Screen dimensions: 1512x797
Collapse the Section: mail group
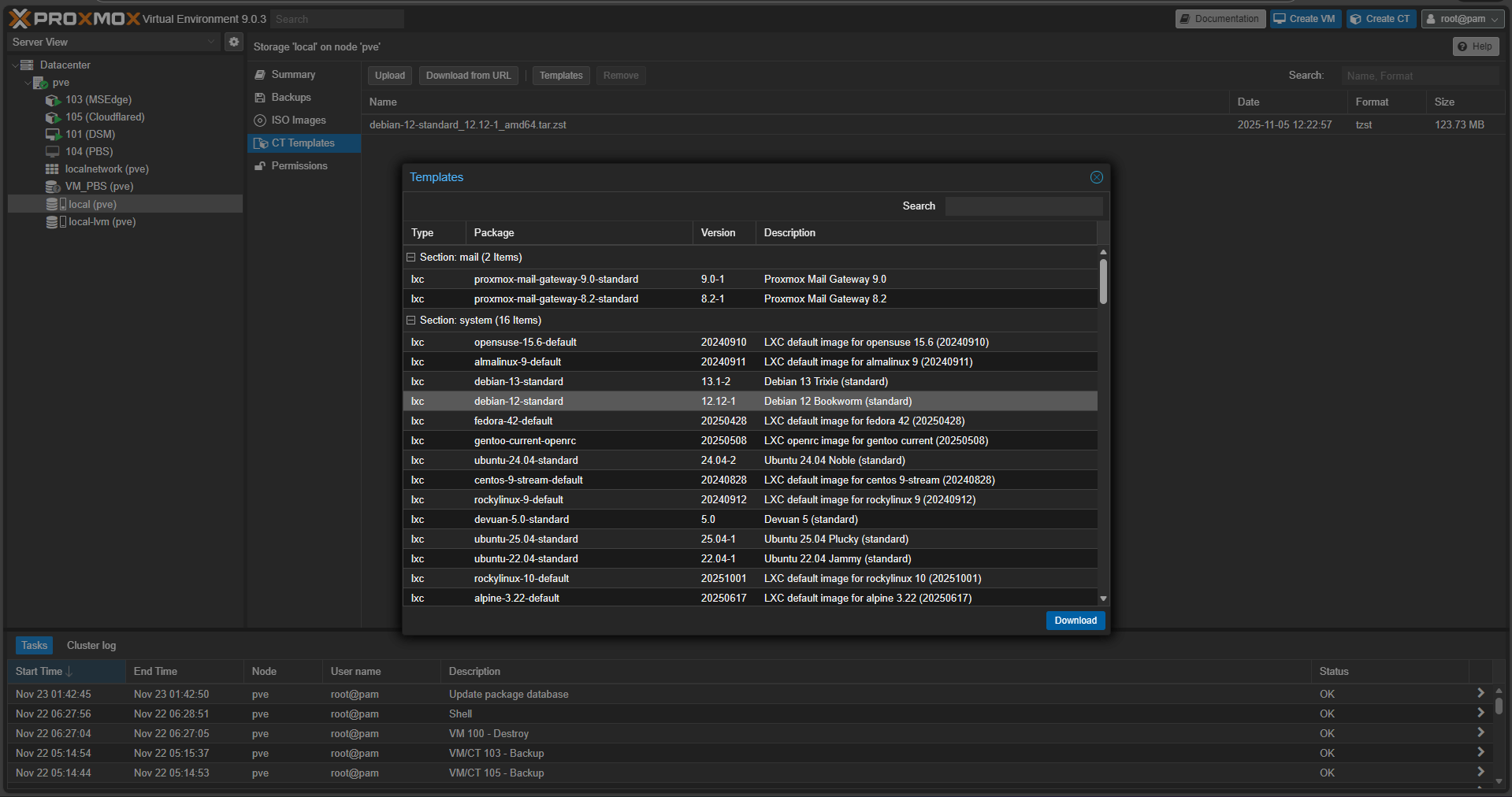(411, 258)
